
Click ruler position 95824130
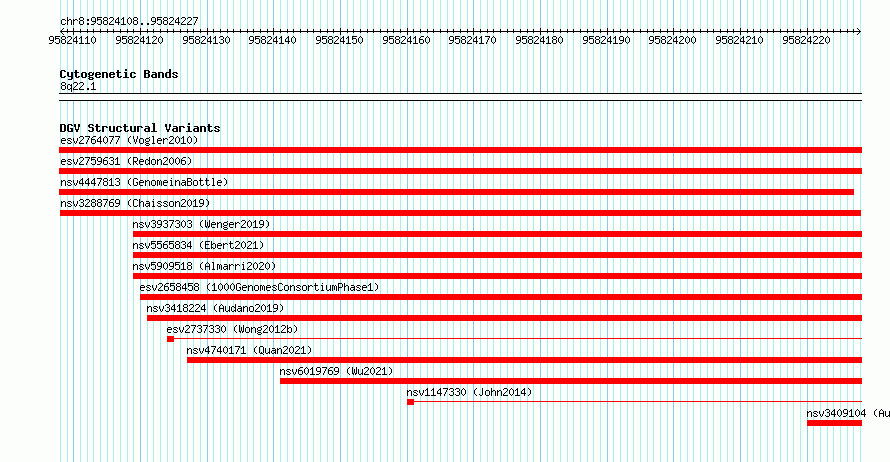click(206, 40)
